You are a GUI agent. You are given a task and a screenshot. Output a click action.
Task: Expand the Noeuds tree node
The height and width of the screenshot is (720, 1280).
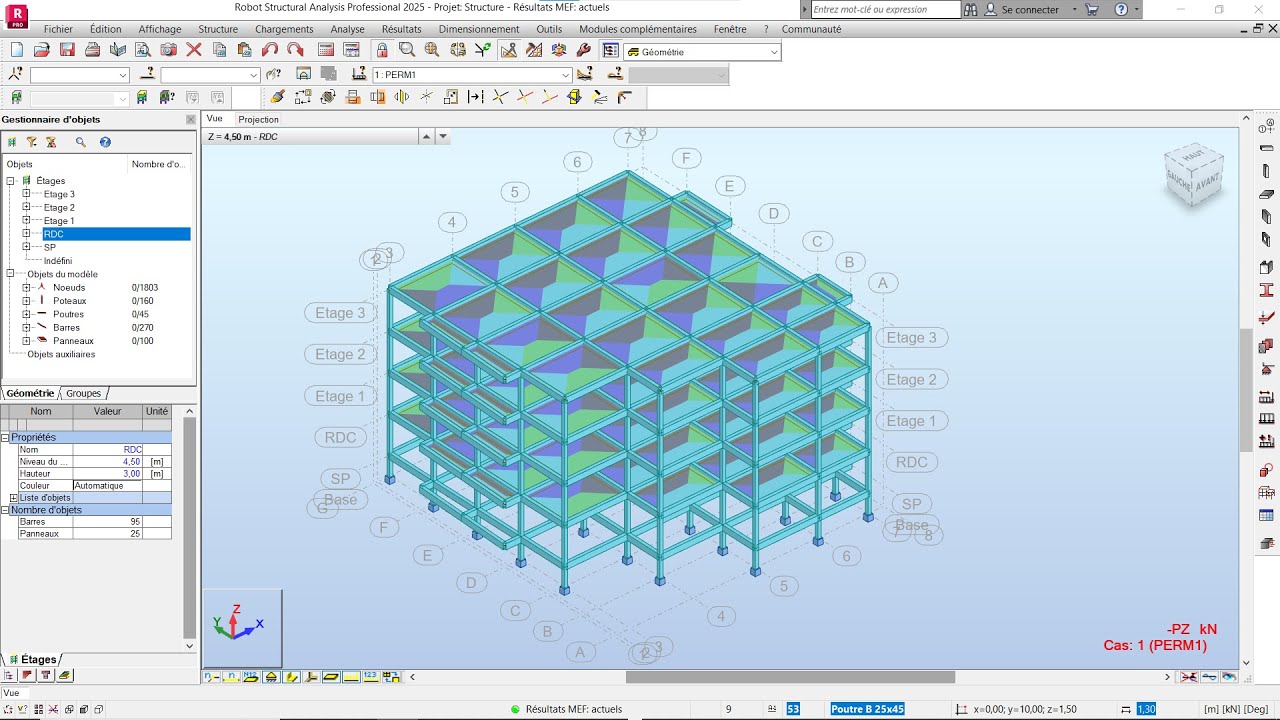(26, 287)
